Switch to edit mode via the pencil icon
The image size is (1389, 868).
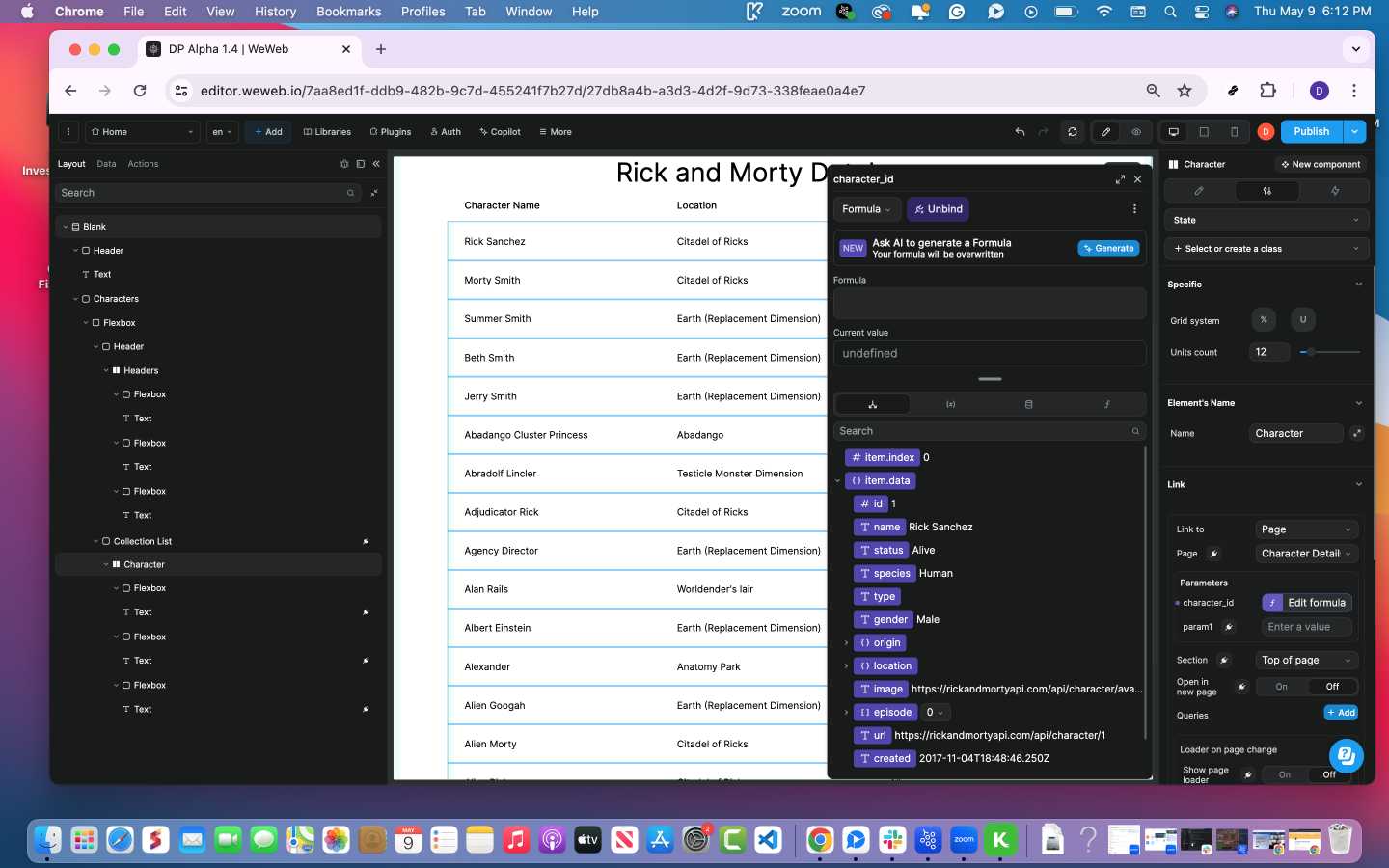point(1105,132)
